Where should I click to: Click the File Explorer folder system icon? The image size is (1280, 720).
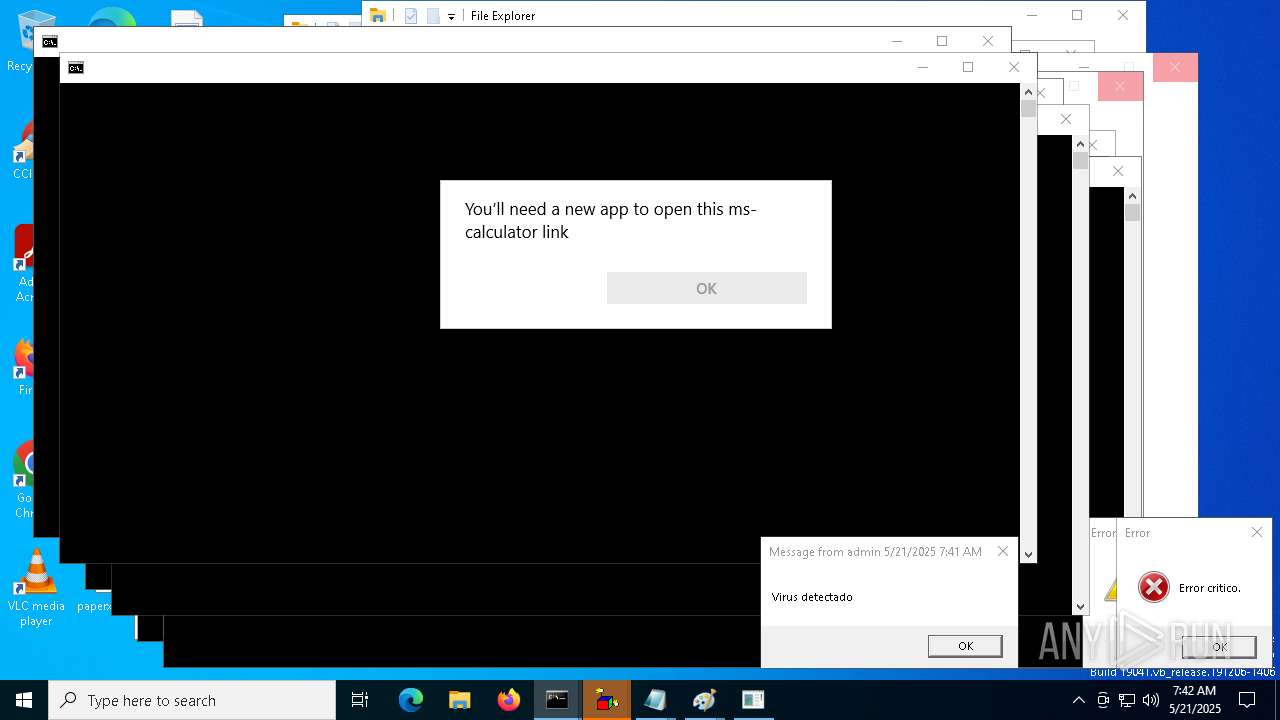pyautogui.click(x=377, y=16)
